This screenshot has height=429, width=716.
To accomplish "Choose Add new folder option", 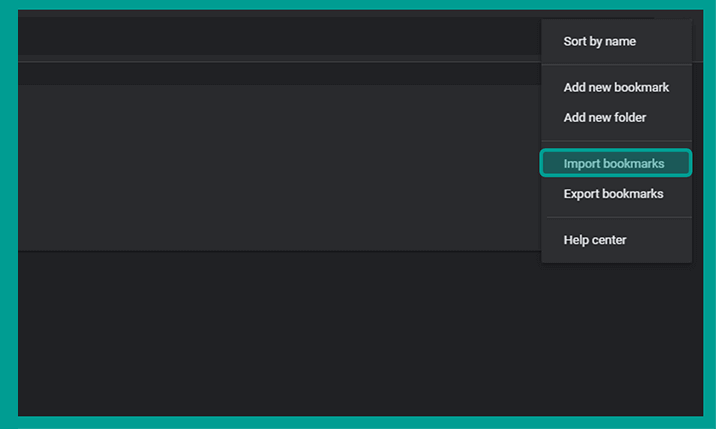I will tap(616, 117).
